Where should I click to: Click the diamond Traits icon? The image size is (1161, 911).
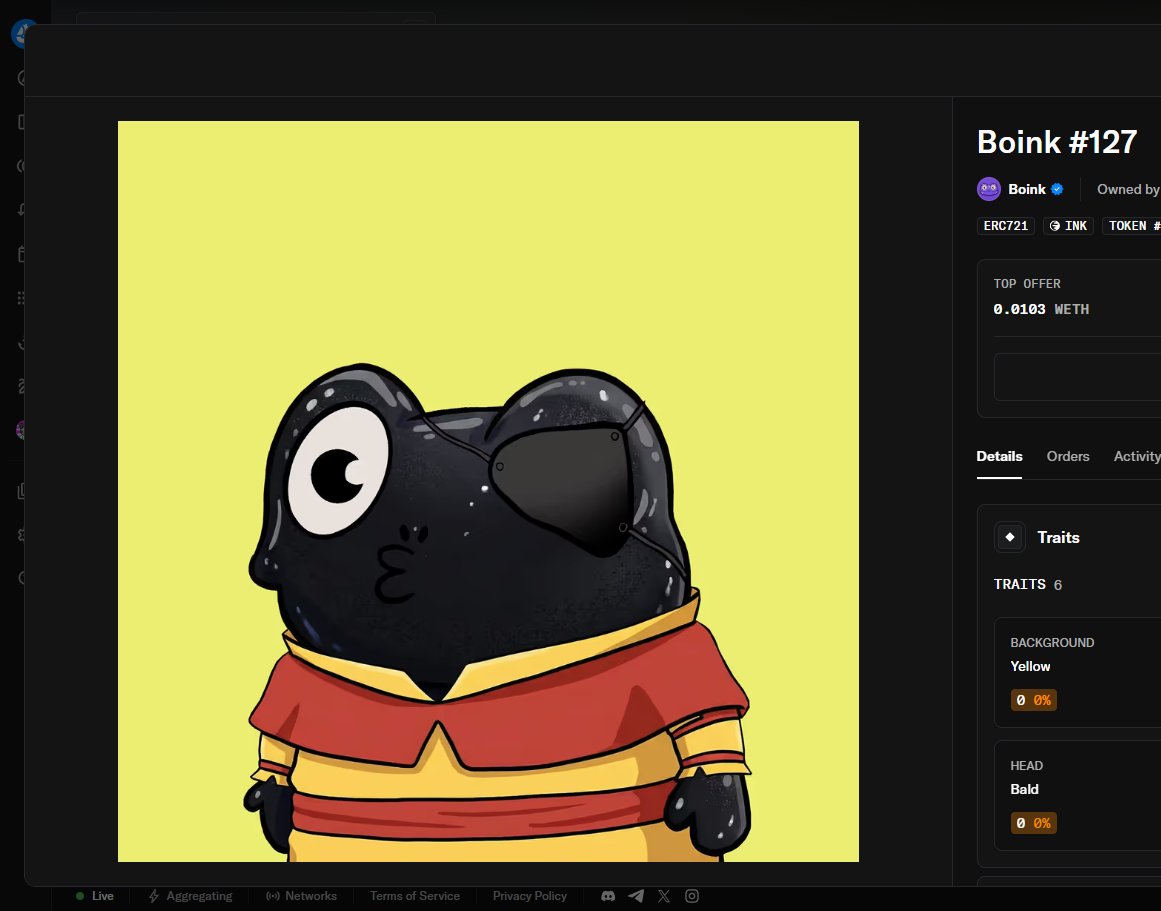click(x=1010, y=537)
